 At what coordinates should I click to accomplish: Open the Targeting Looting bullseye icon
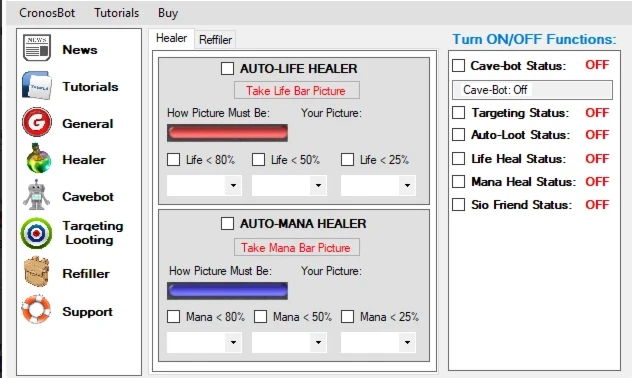pyautogui.click(x=36, y=233)
